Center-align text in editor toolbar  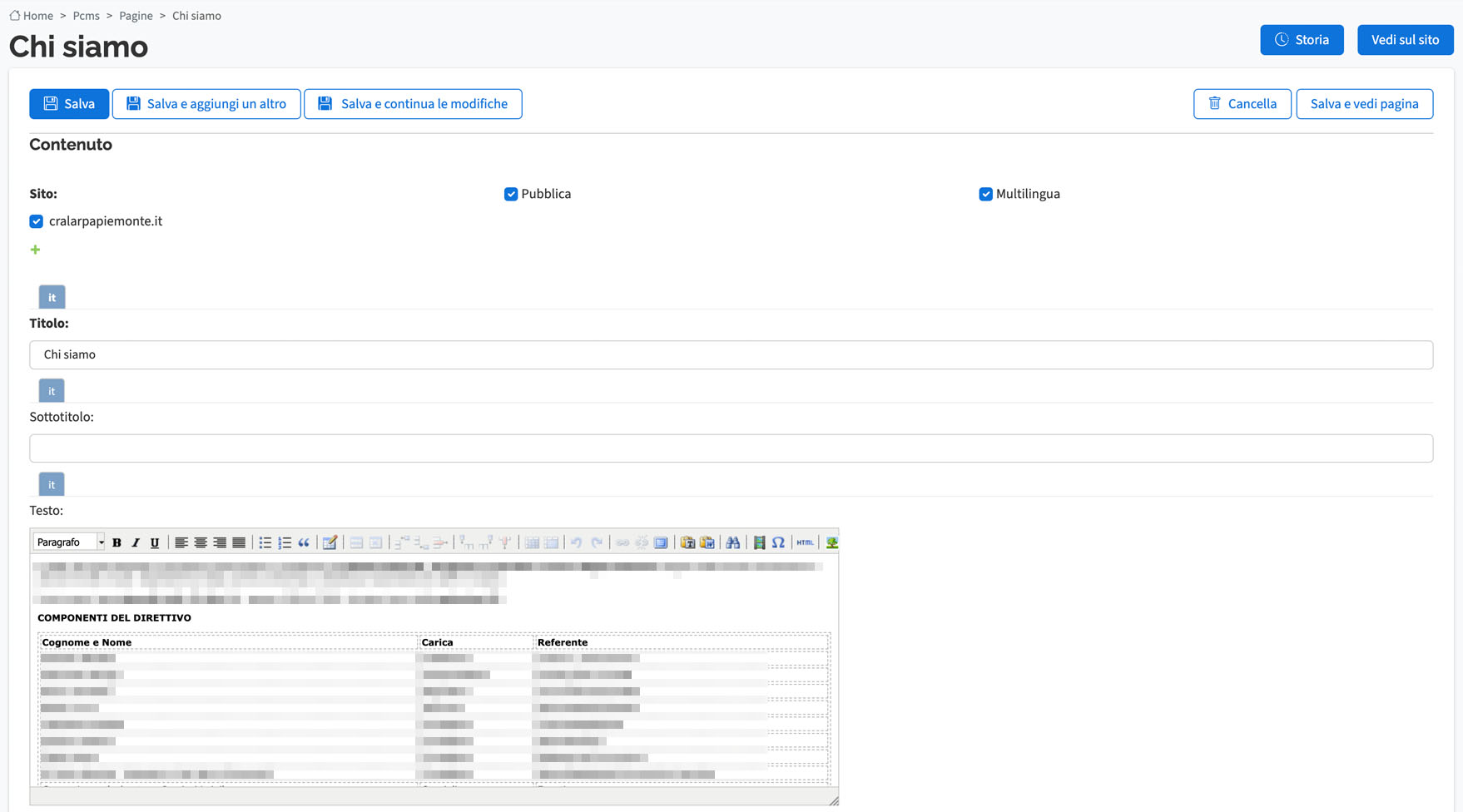pos(201,542)
